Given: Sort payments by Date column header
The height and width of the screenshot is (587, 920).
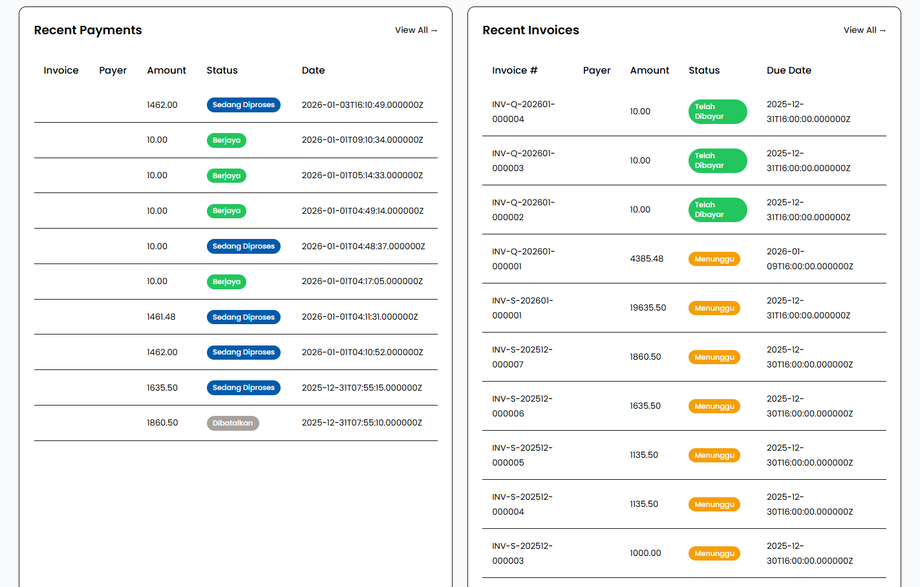Looking at the screenshot, I should click(313, 71).
